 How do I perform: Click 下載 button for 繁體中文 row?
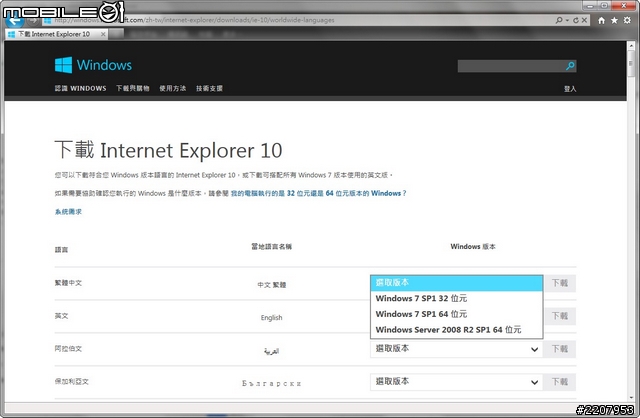click(560, 283)
